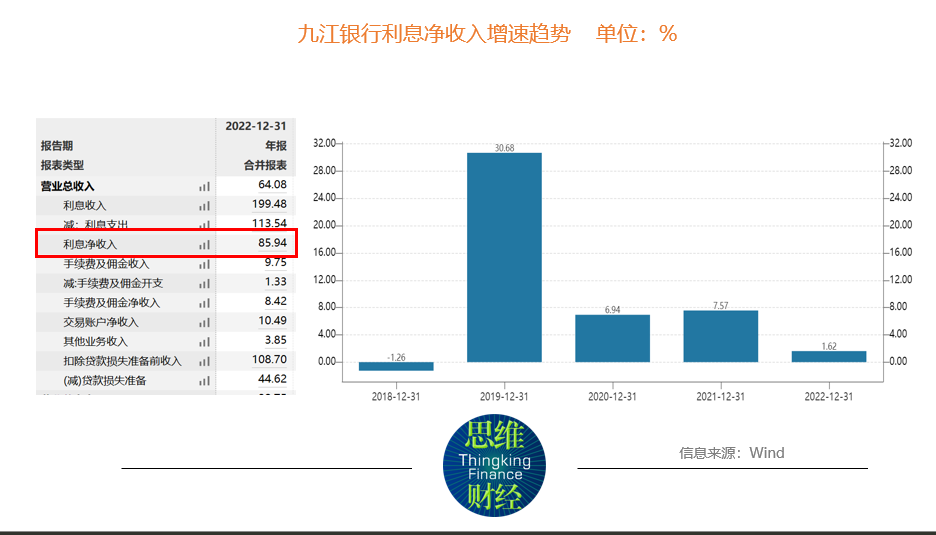The height and width of the screenshot is (535, 936).
Task: Select the 利息收入 row label
Action: tap(85, 205)
